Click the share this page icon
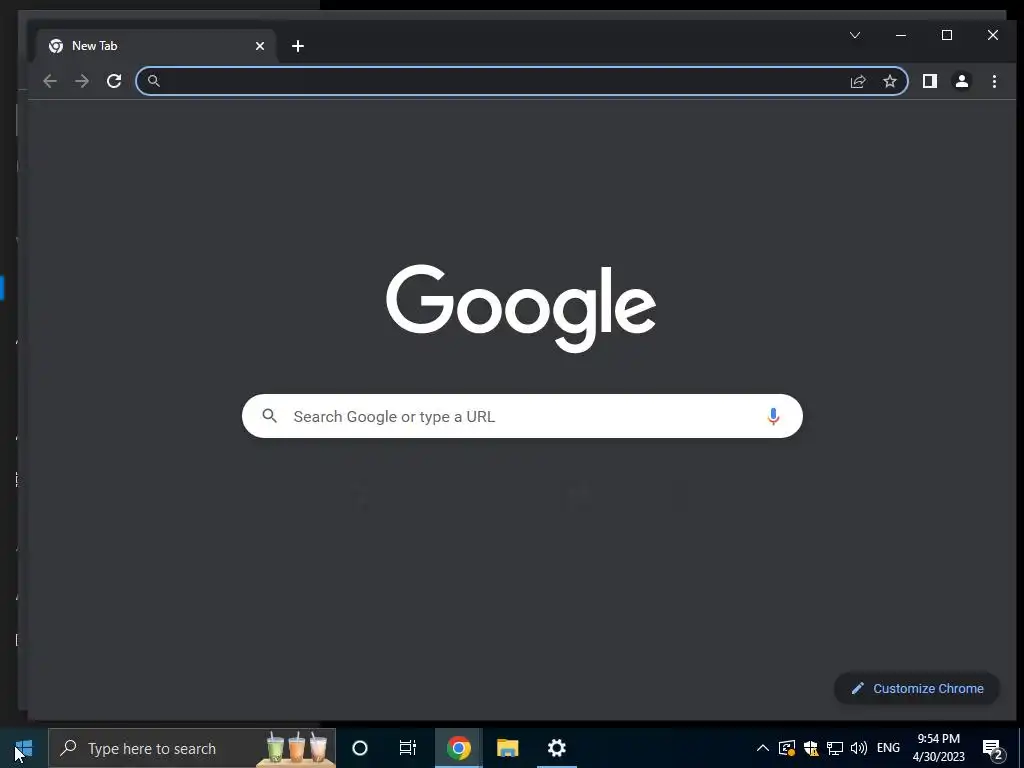1024x768 pixels. click(857, 81)
